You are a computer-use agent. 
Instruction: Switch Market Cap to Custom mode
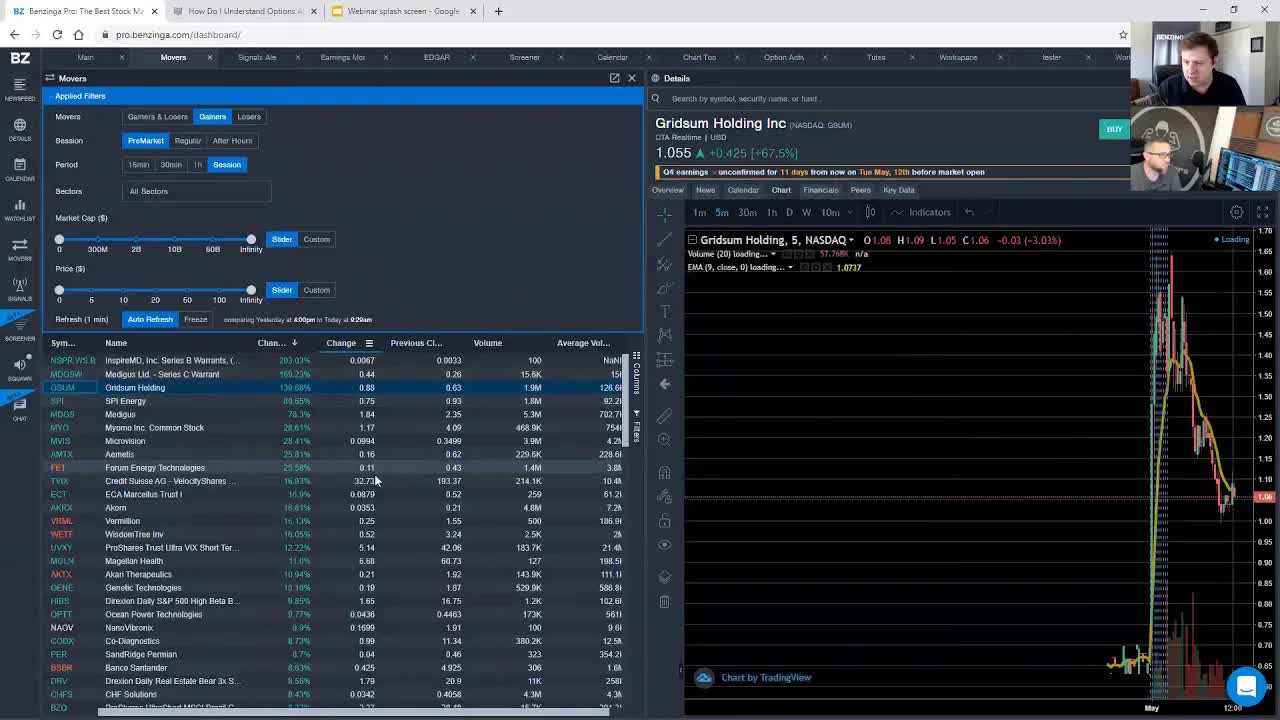click(x=317, y=239)
